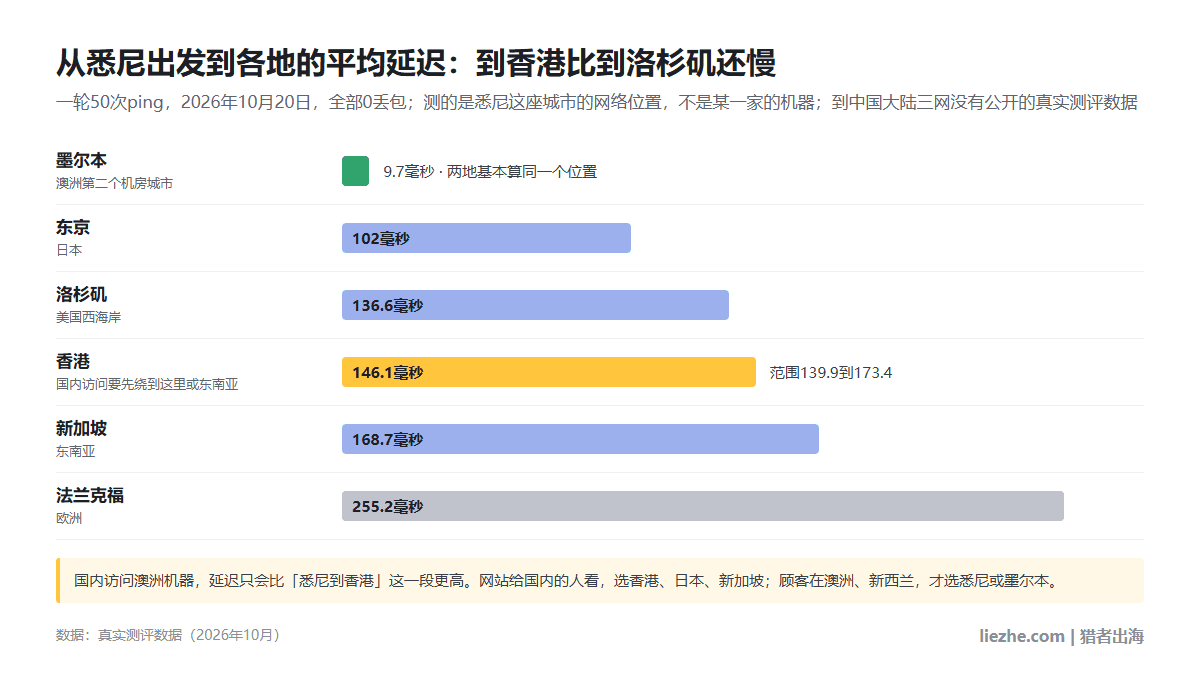Click the 东京 row label
The image size is (1200, 690).
click(x=73, y=227)
